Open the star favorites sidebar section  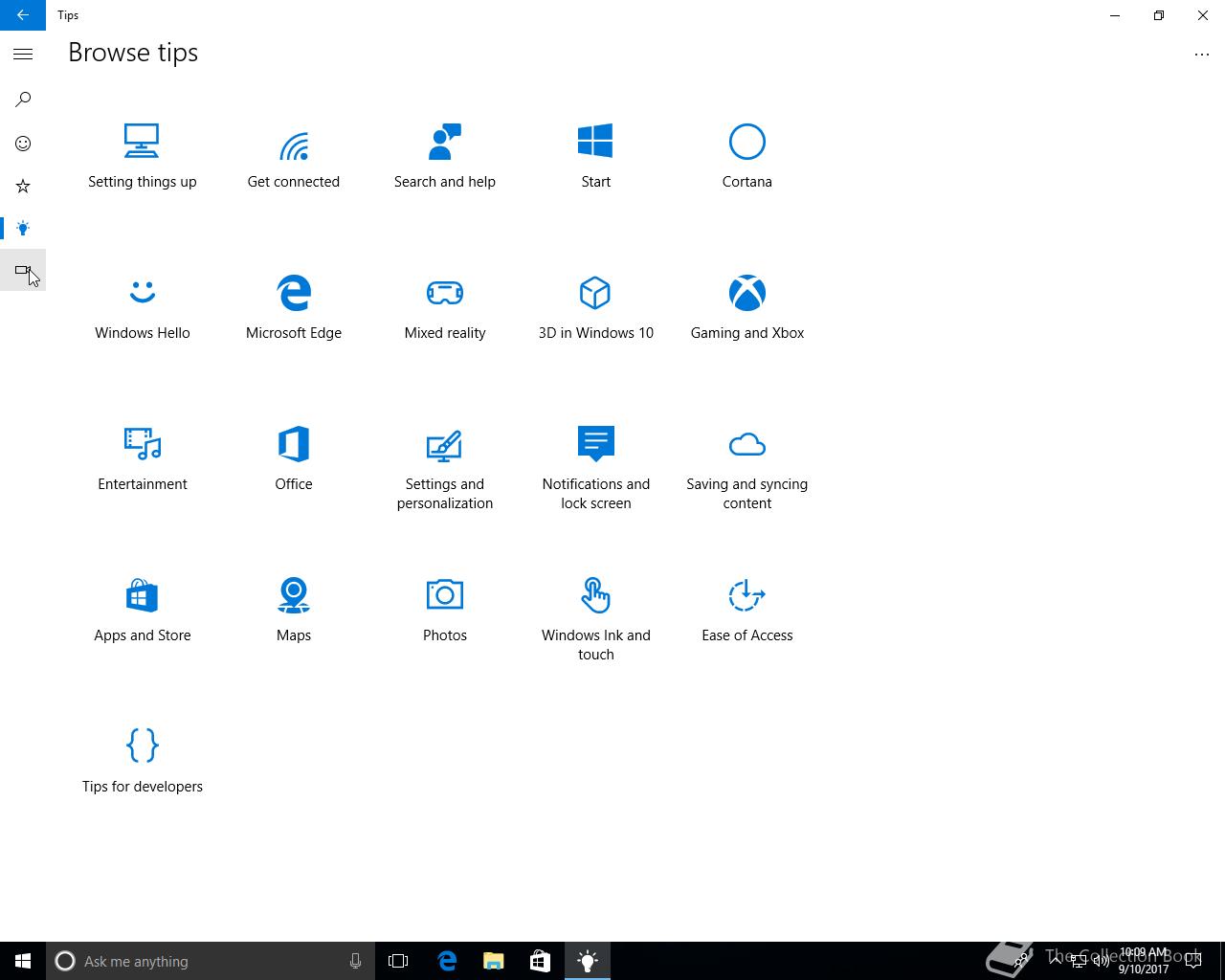coord(23,186)
